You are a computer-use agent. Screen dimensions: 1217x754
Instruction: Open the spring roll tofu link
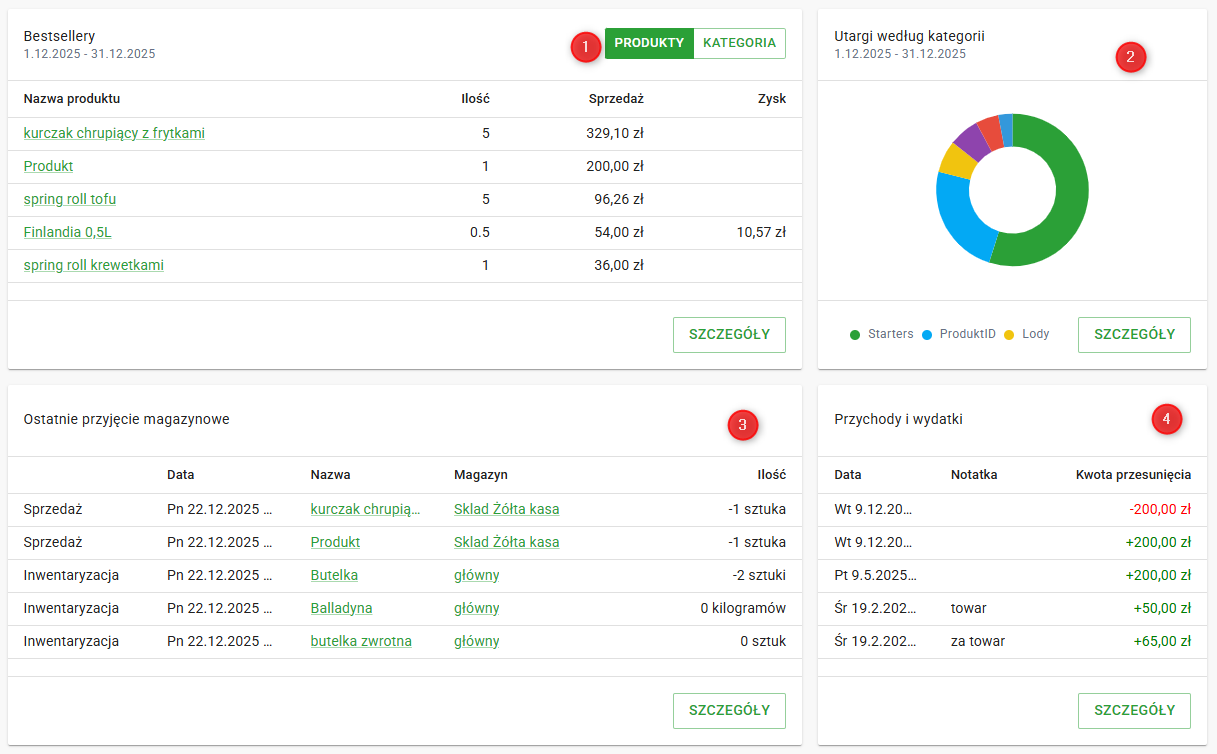(x=70, y=199)
